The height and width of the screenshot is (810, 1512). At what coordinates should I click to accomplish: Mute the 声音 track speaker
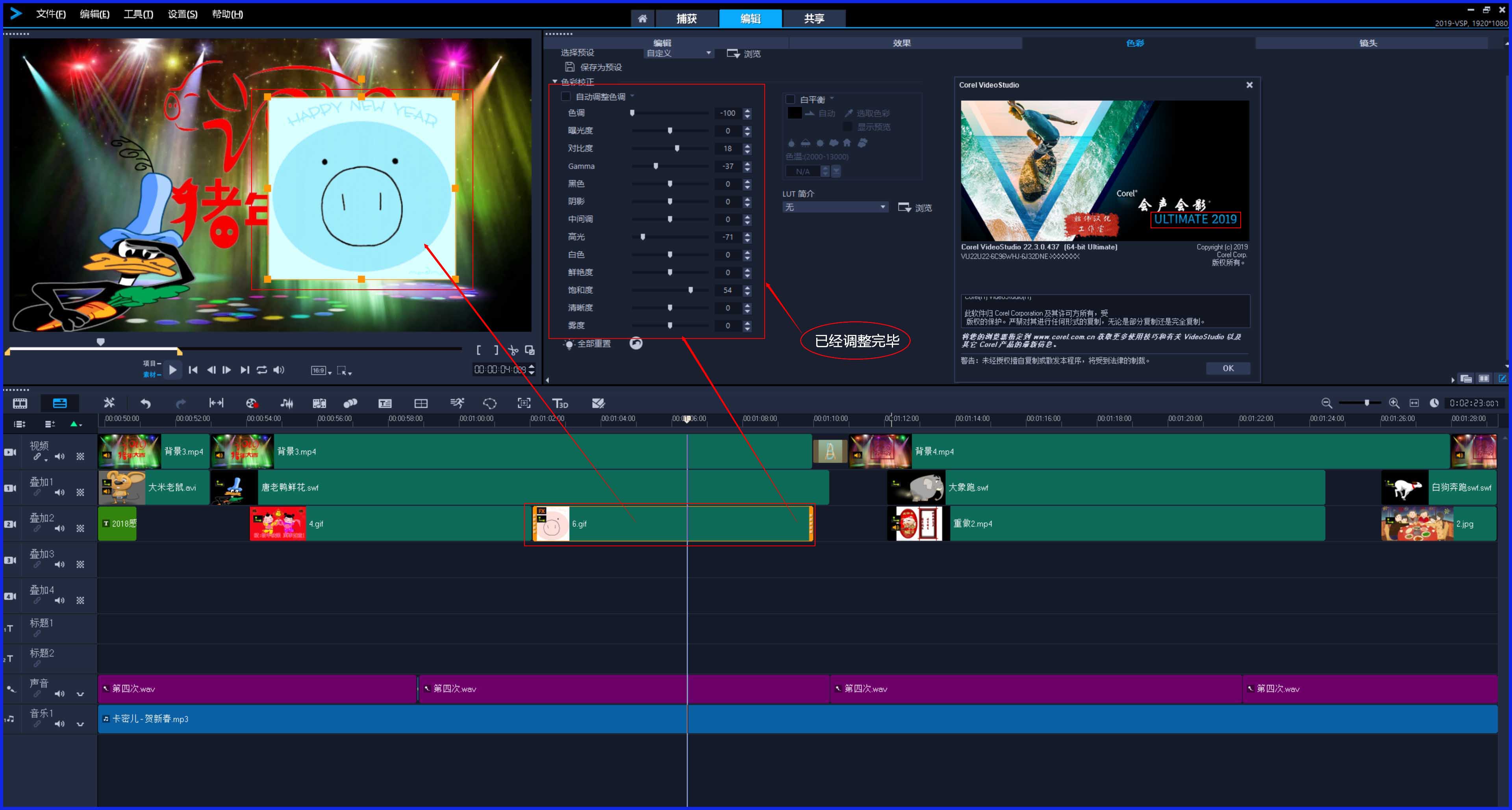coord(60,694)
